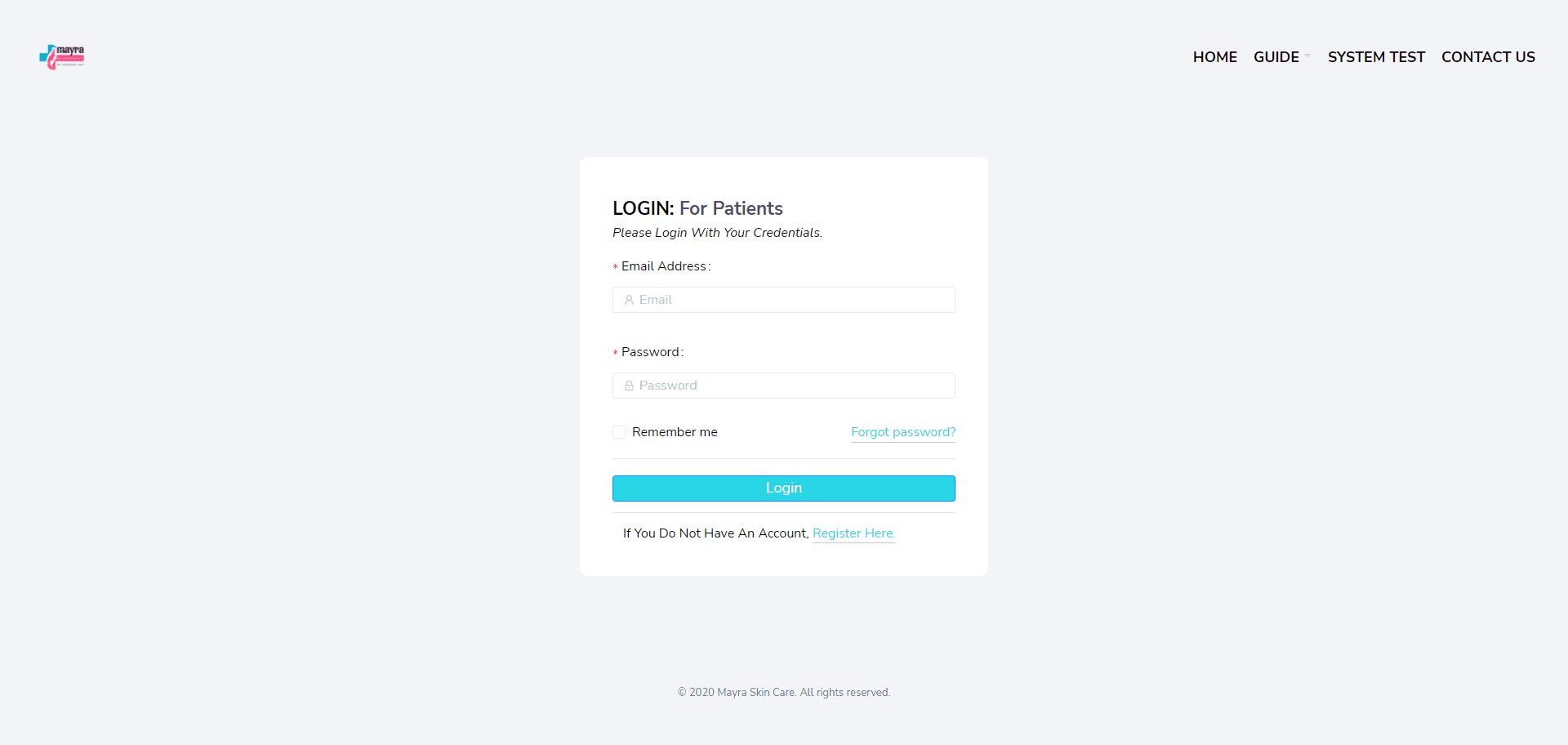Follow the 'Forgot password?' link
The image size is (1568, 745).
tap(902, 432)
